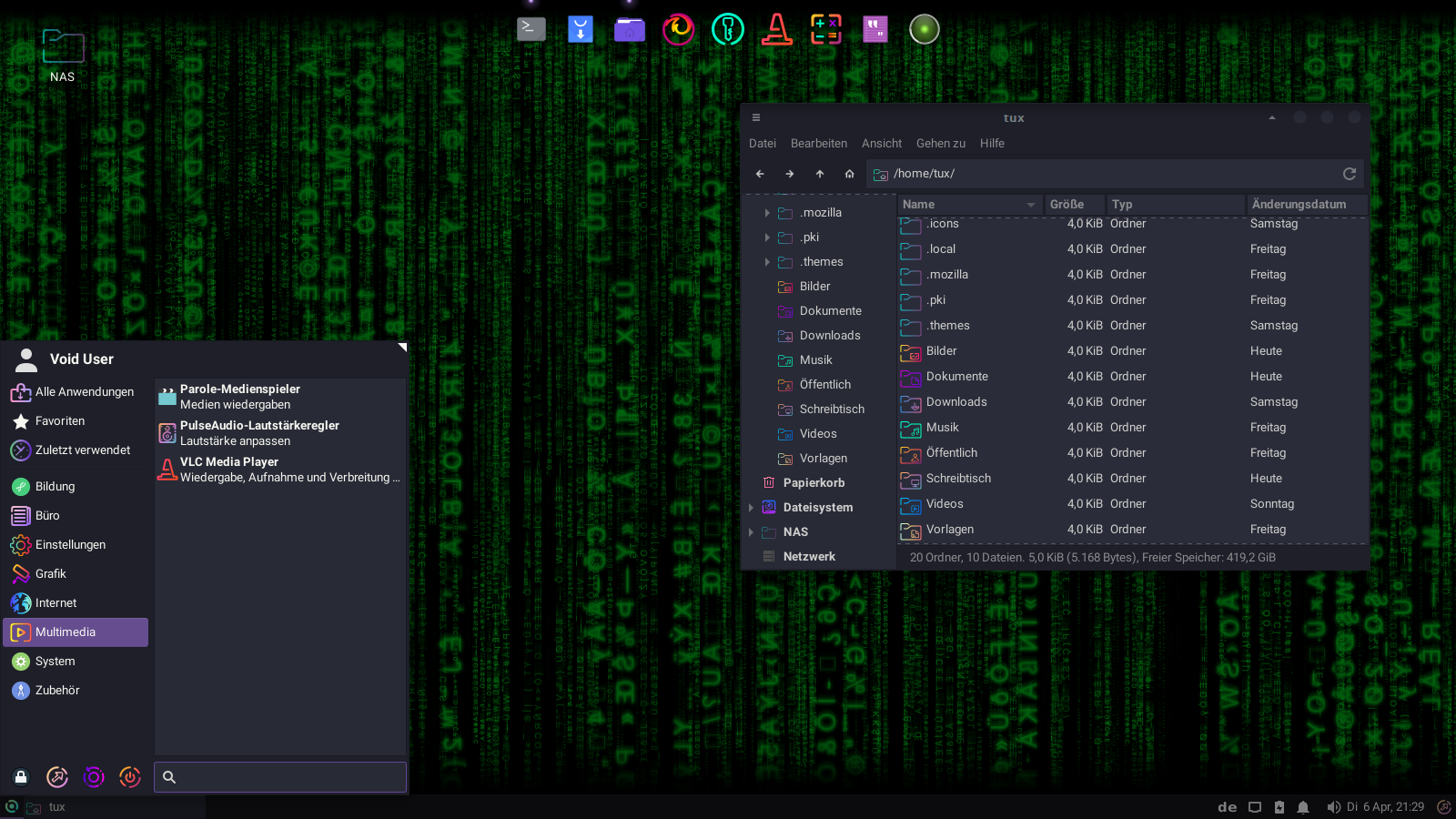Click the lock screen icon in menu
This screenshot has width=1456, height=819.
pyautogui.click(x=21, y=777)
